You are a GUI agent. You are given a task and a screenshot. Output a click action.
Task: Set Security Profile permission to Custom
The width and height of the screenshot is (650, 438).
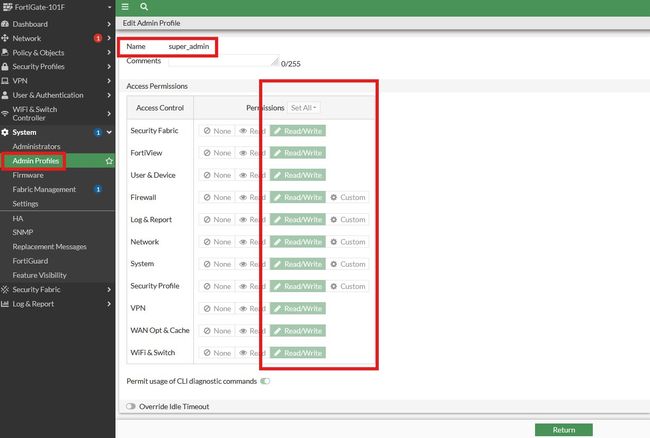348,286
